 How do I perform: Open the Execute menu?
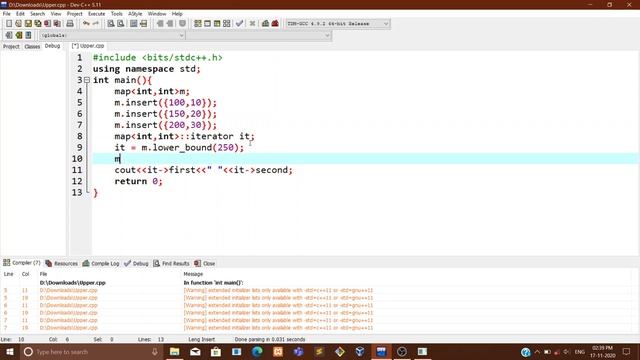(97, 14)
